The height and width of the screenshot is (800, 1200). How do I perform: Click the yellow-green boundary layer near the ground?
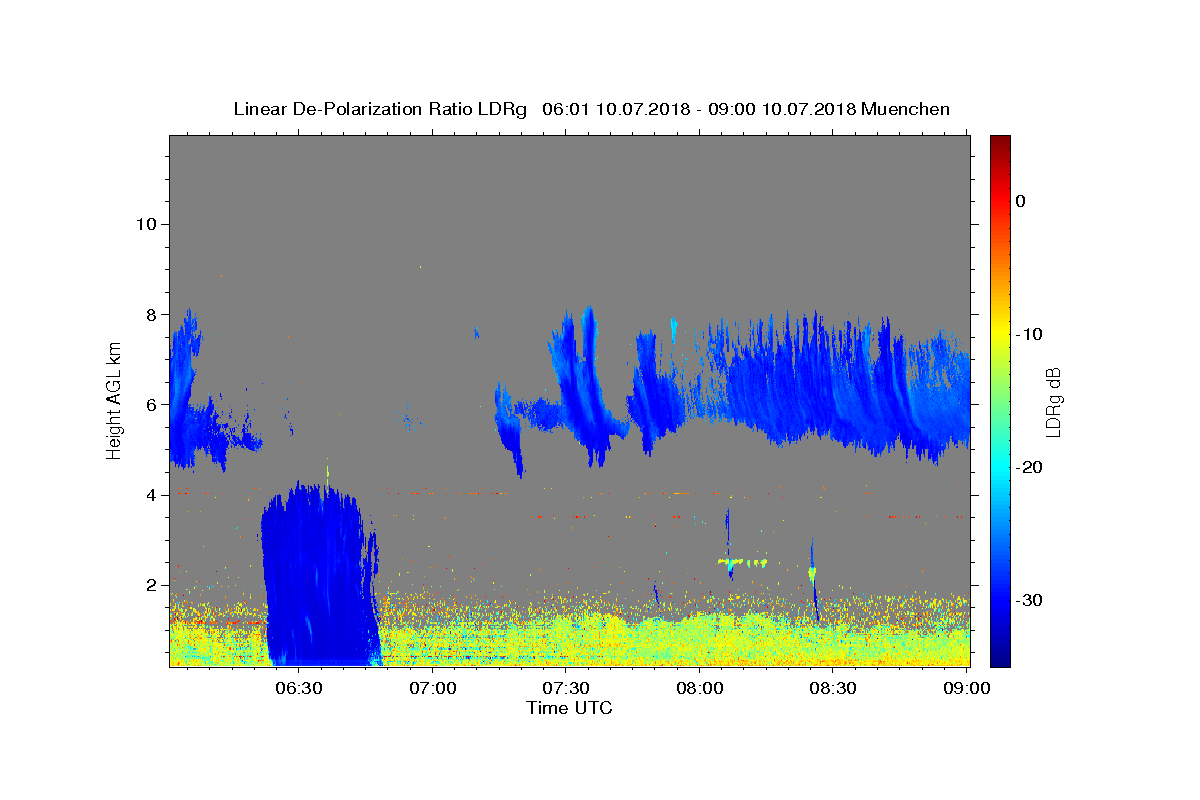[570, 640]
